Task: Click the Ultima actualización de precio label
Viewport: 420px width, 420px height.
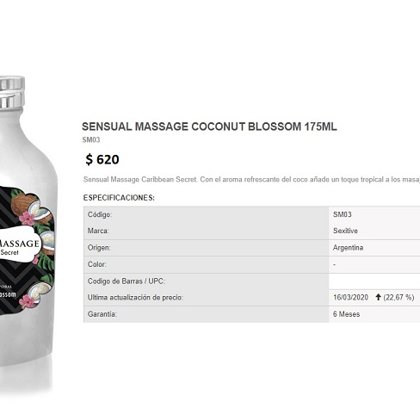Action: coord(135,297)
